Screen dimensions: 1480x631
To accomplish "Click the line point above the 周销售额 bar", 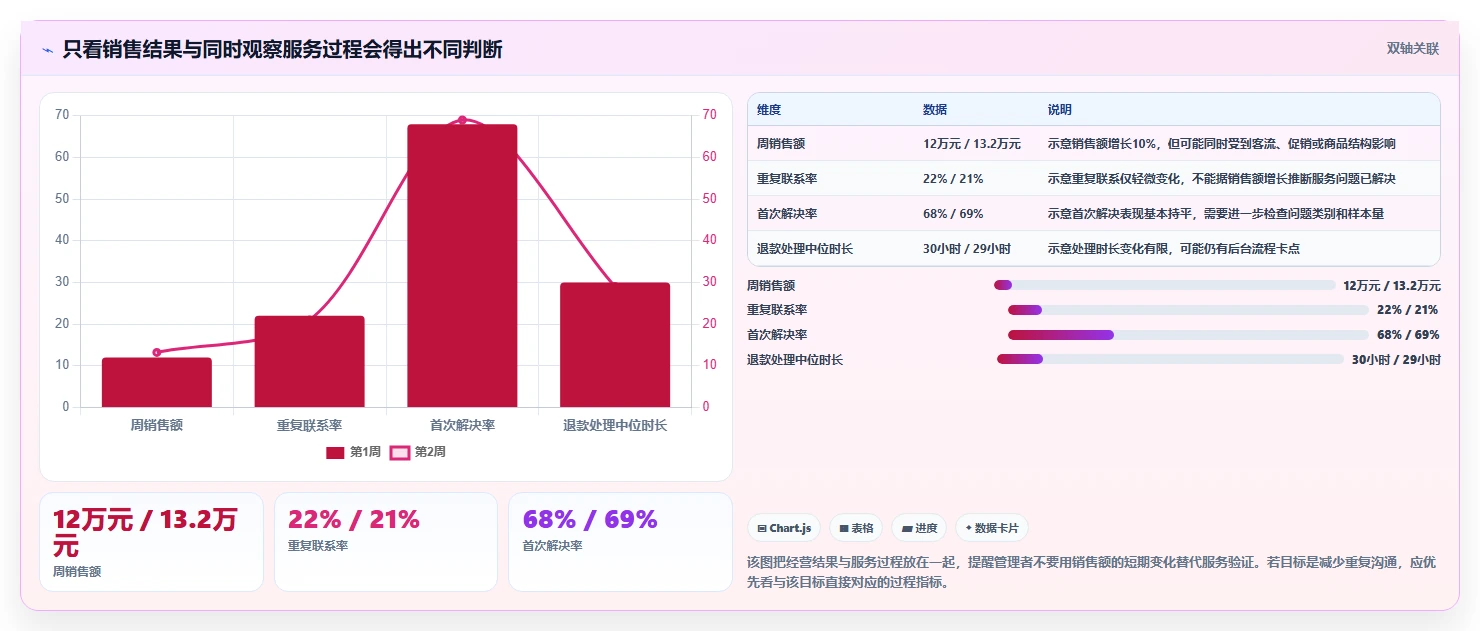I will [157, 352].
